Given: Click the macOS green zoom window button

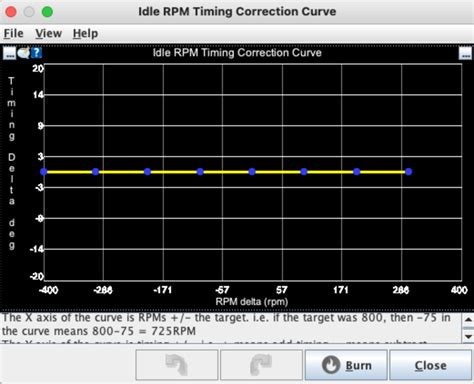Looking at the screenshot, I should (47, 12).
